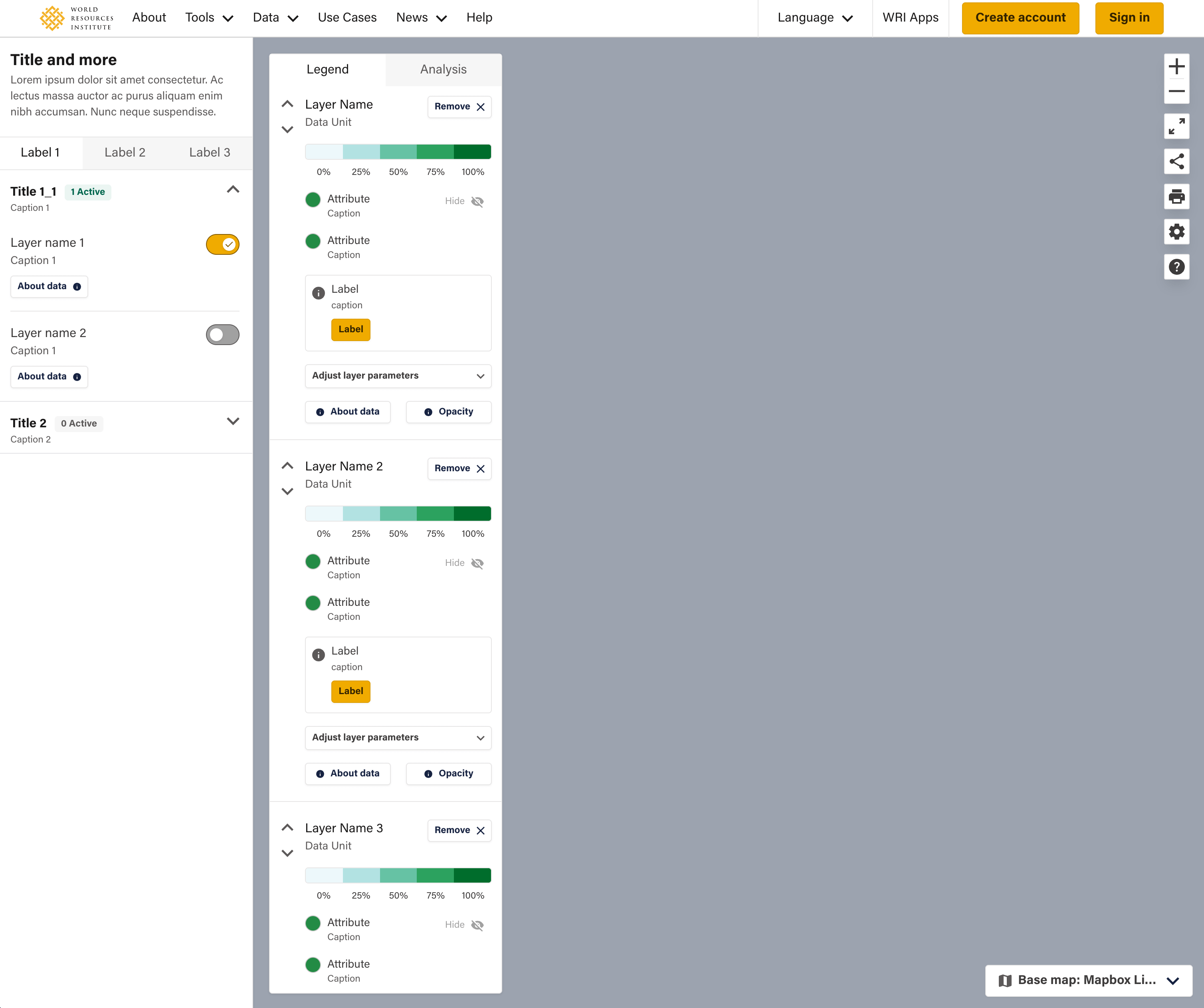Expand the Title 2 section
This screenshot has width=1204, height=1008.
(233, 421)
